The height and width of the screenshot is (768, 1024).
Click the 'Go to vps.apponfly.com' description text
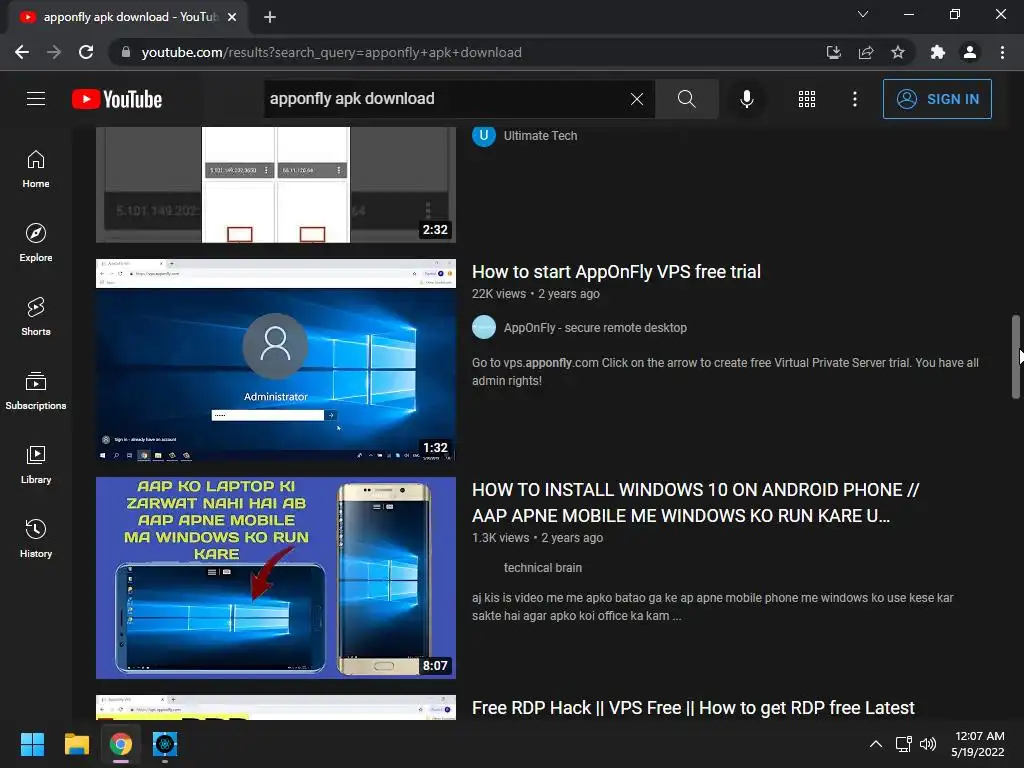725,372
